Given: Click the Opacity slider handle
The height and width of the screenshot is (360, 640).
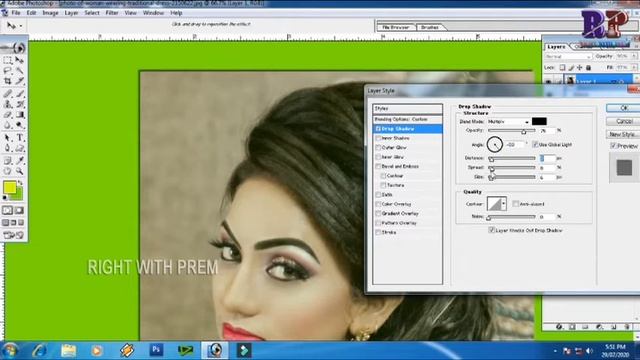Looking at the screenshot, I should 524,131.
